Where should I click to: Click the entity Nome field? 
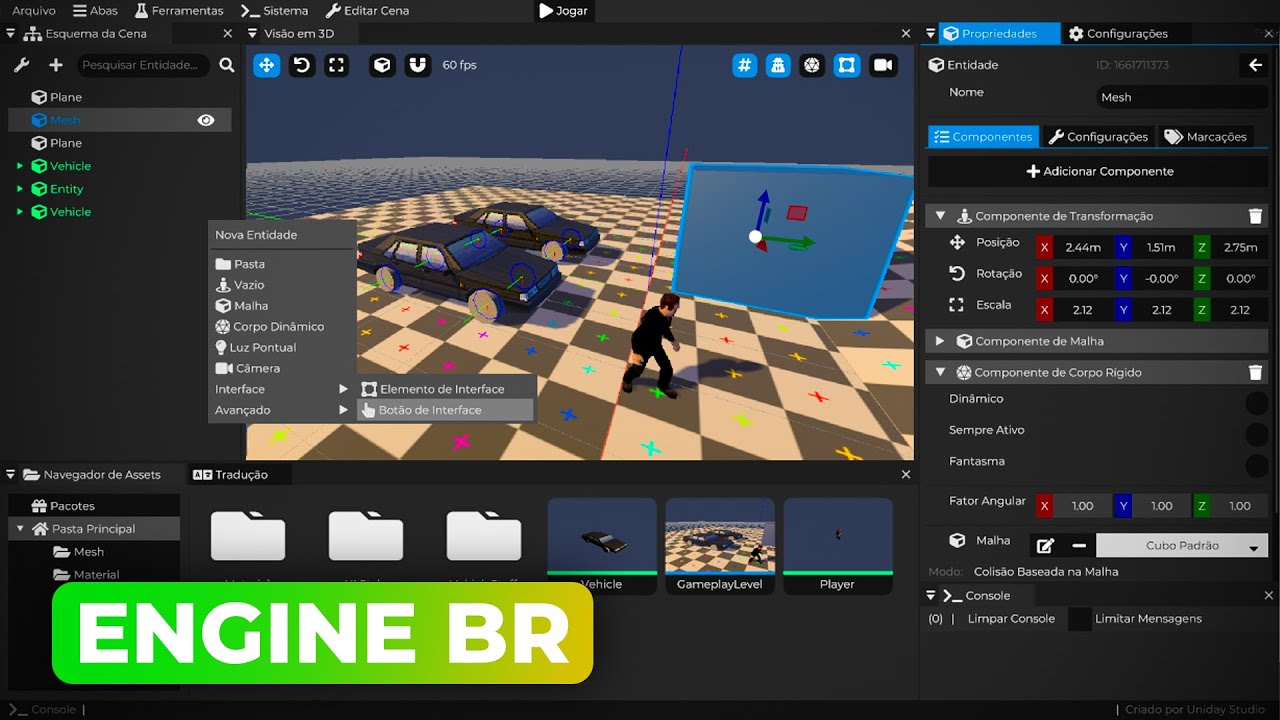1182,97
